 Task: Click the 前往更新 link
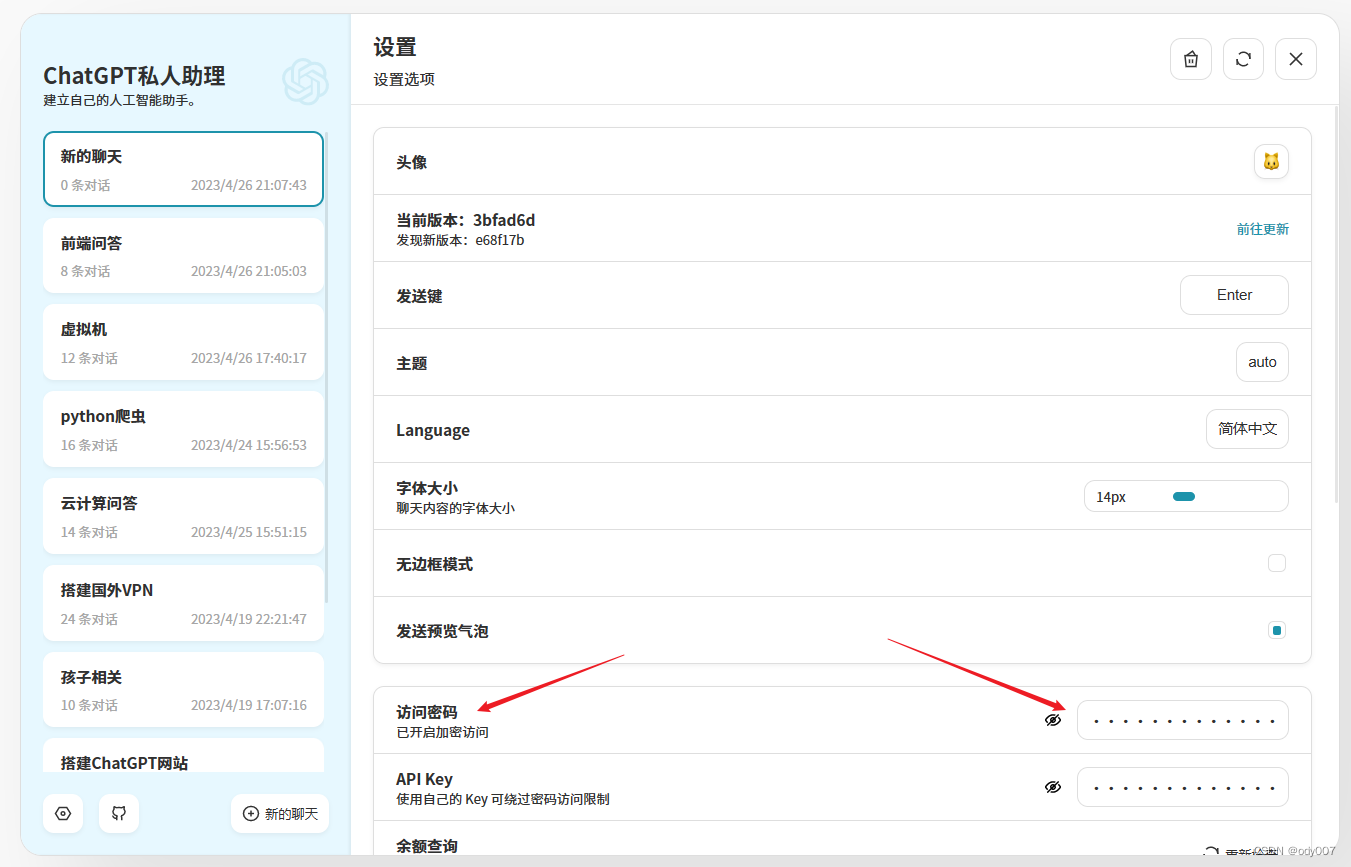(1263, 229)
